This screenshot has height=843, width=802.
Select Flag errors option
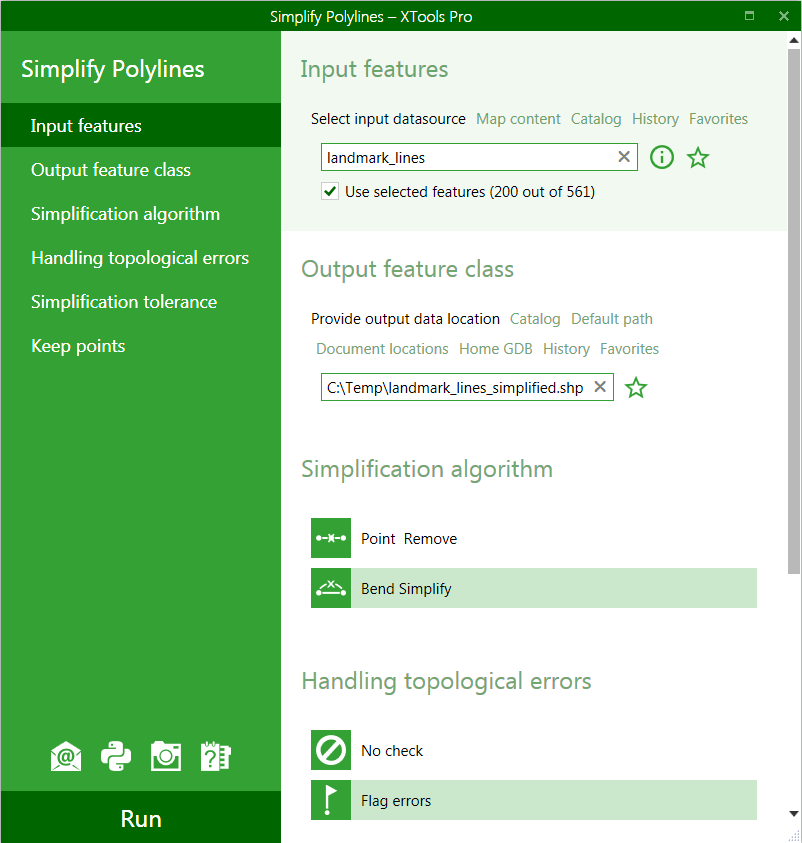coord(534,800)
